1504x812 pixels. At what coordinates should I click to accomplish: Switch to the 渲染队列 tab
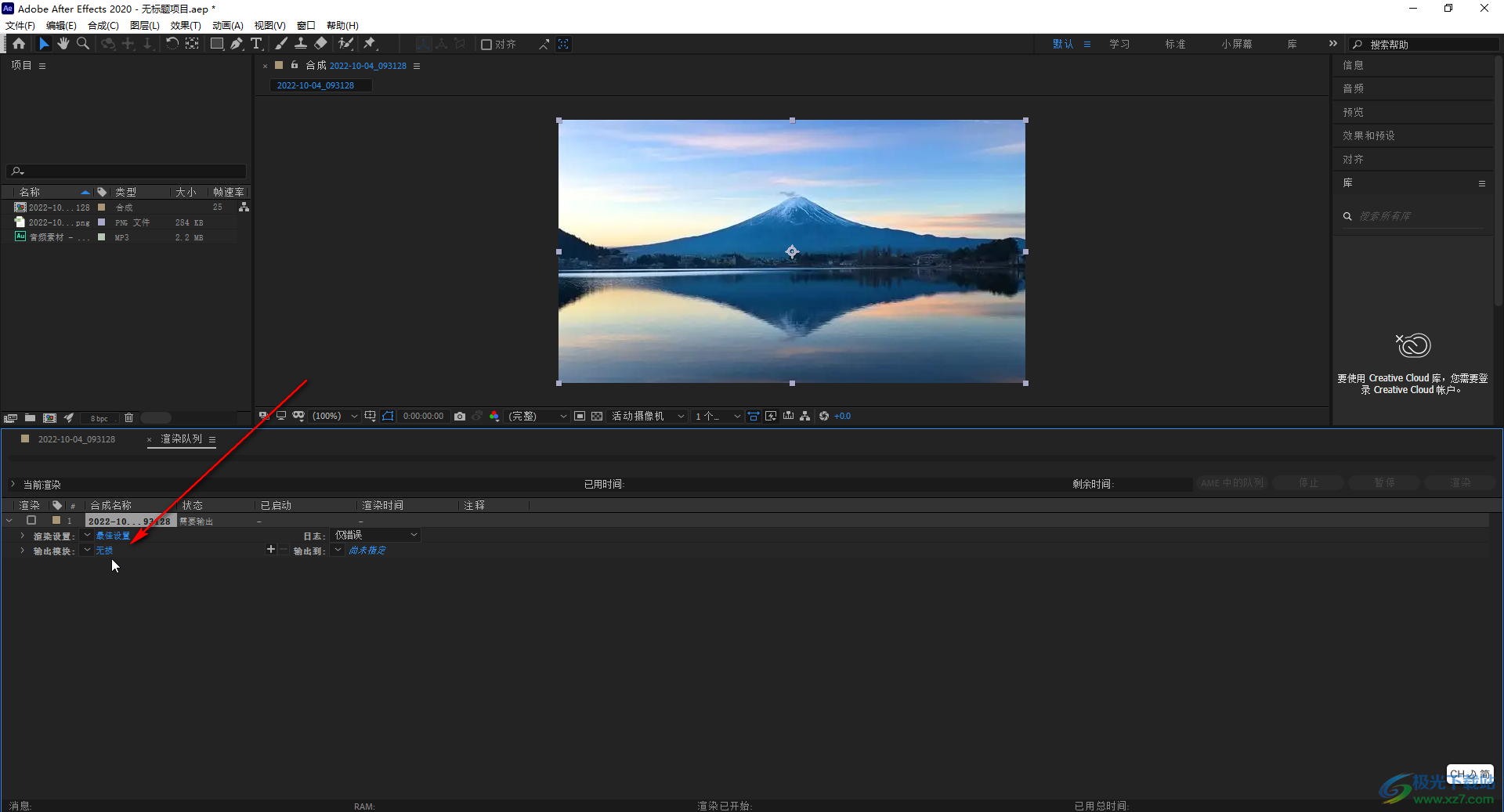181,439
